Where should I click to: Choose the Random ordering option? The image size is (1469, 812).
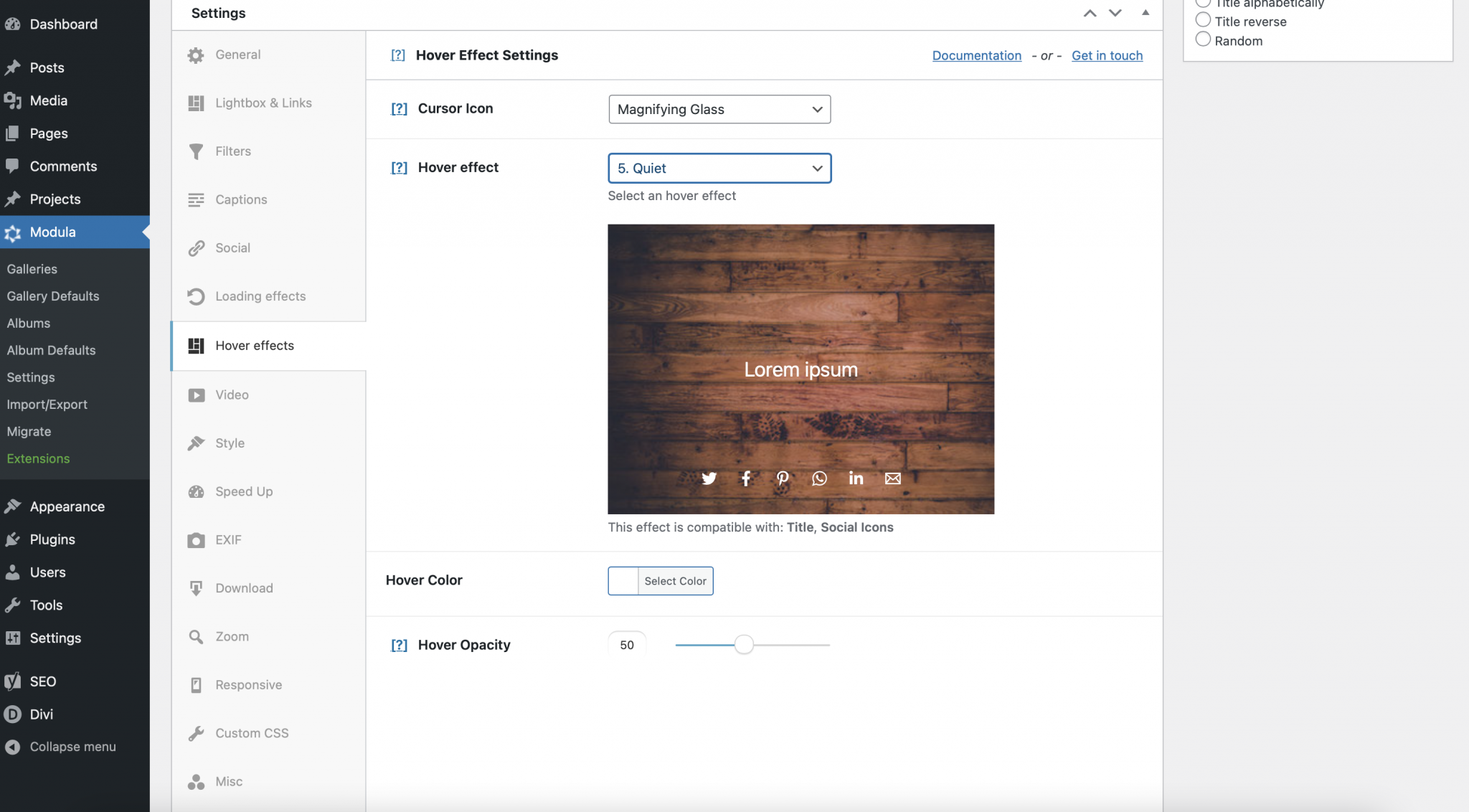coord(1203,39)
